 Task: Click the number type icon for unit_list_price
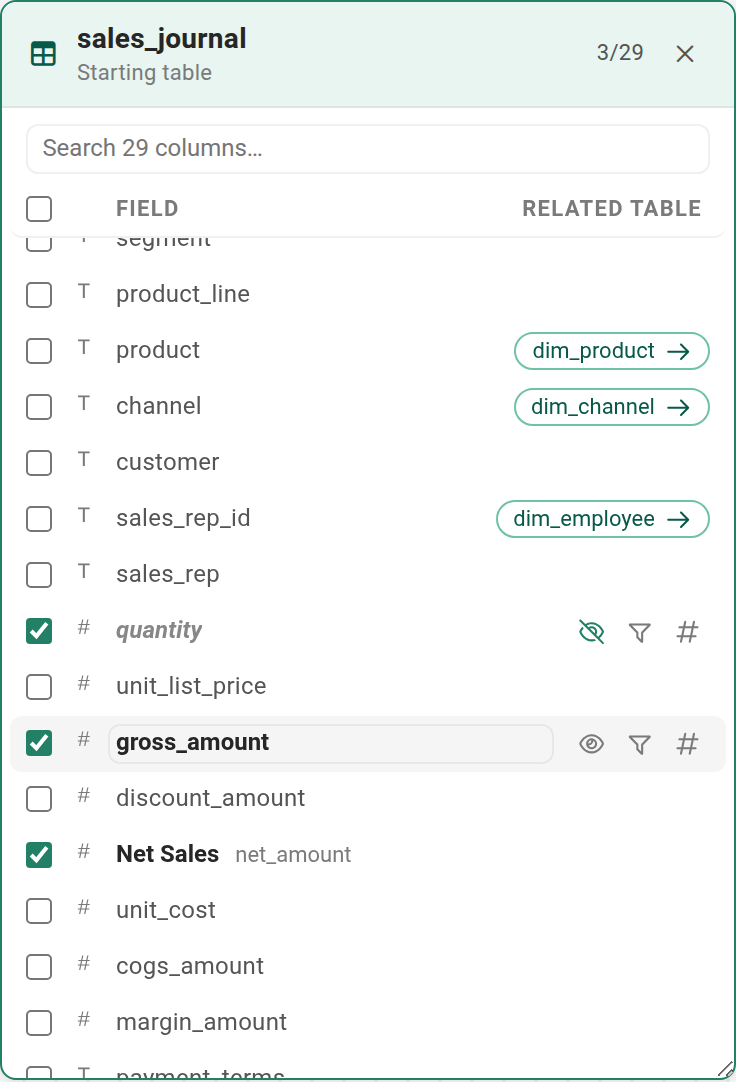click(x=83, y=684)
